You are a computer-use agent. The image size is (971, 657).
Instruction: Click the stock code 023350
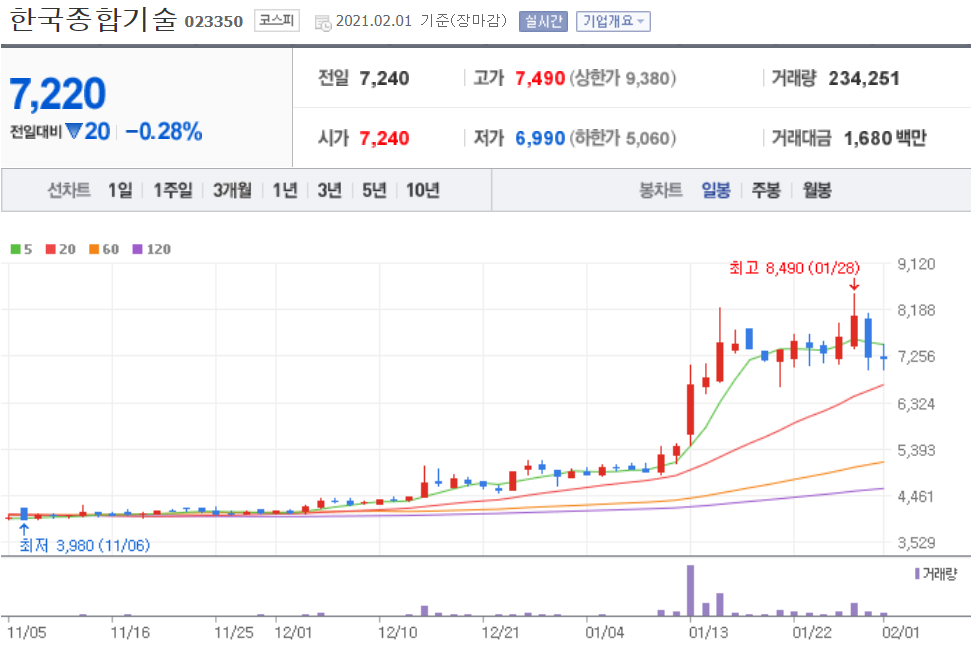(x=214, y=22)
